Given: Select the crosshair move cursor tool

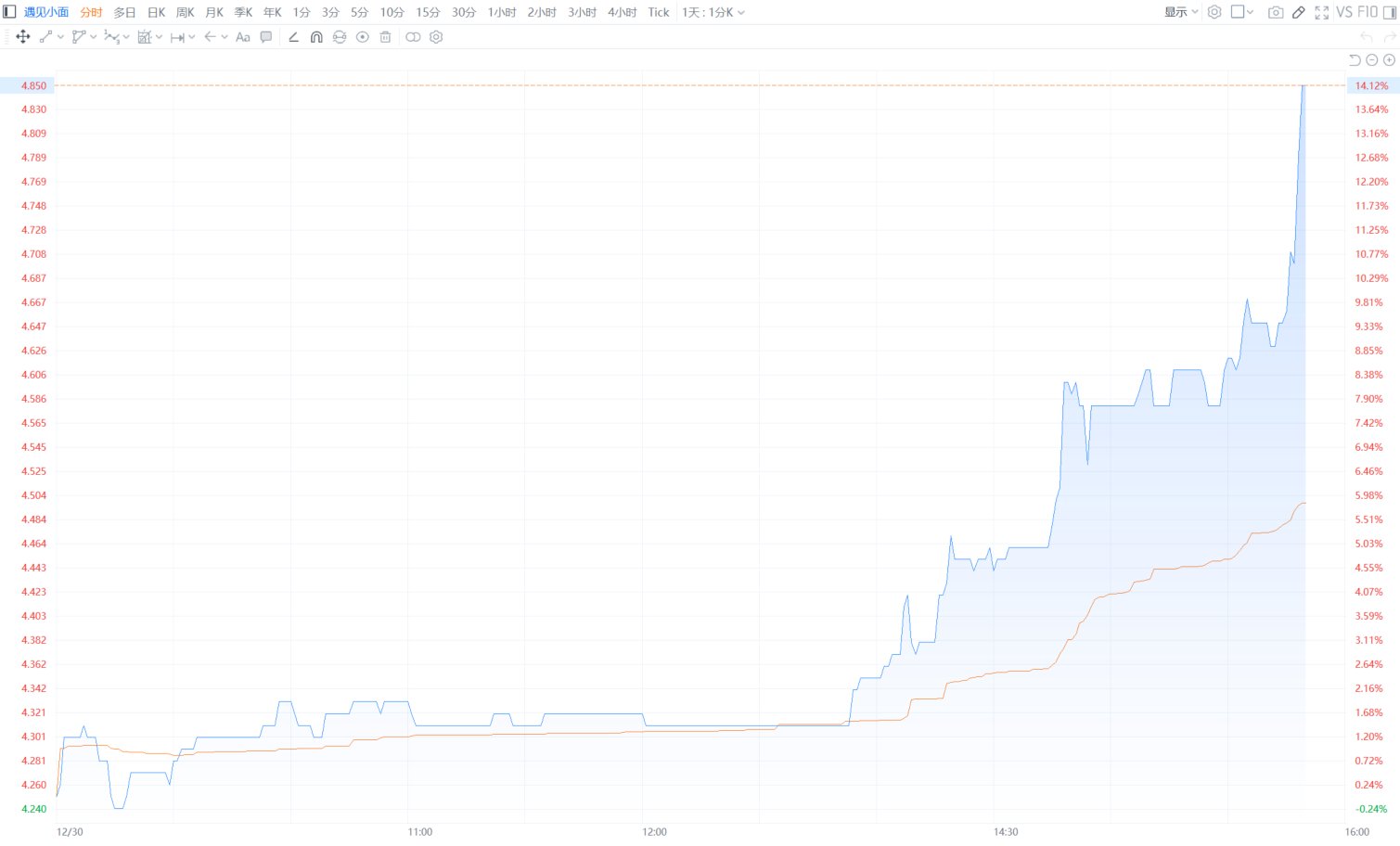Looking at the screenshot, I should click(23, 37).
